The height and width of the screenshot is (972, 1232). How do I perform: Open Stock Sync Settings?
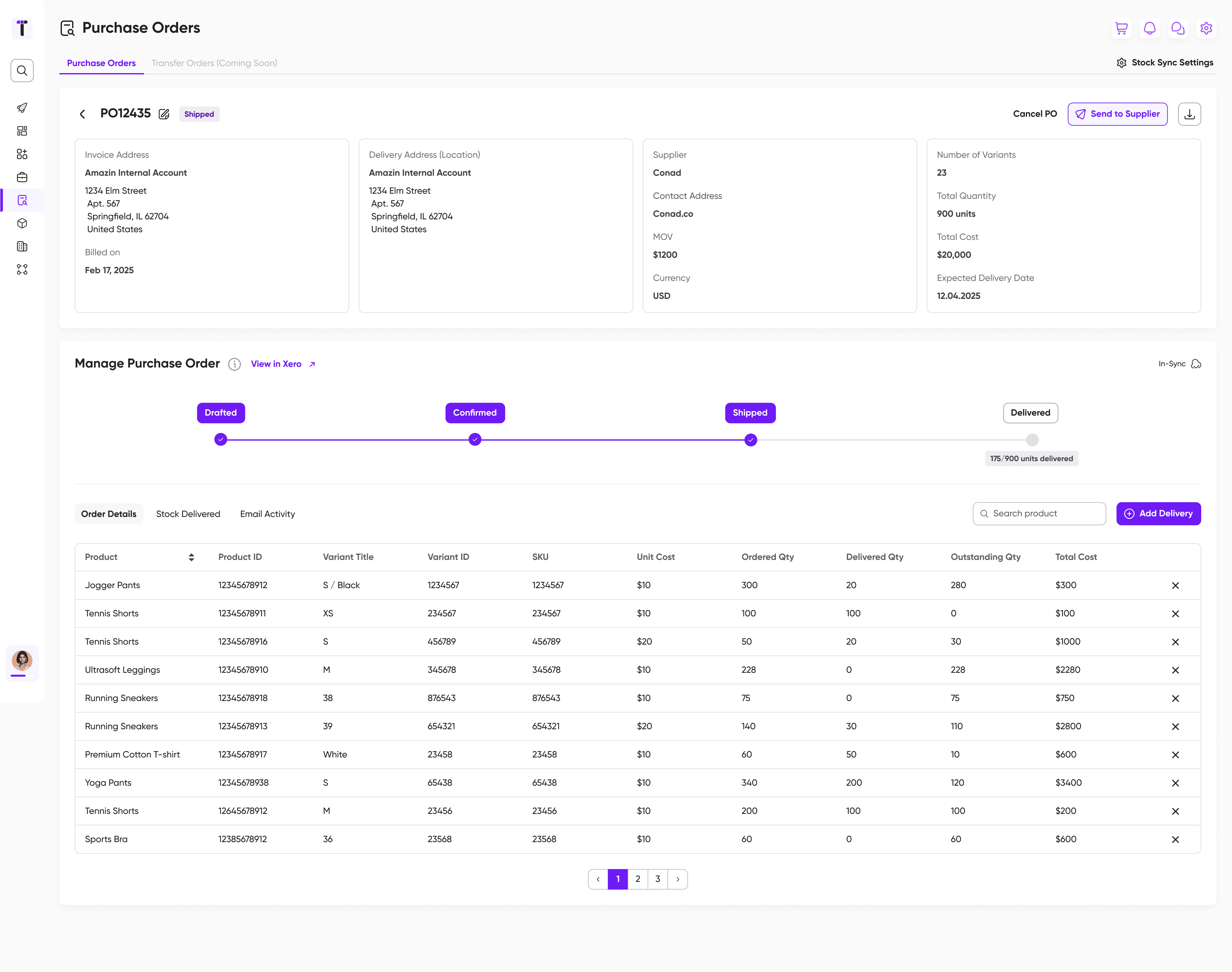[1165, 63]
